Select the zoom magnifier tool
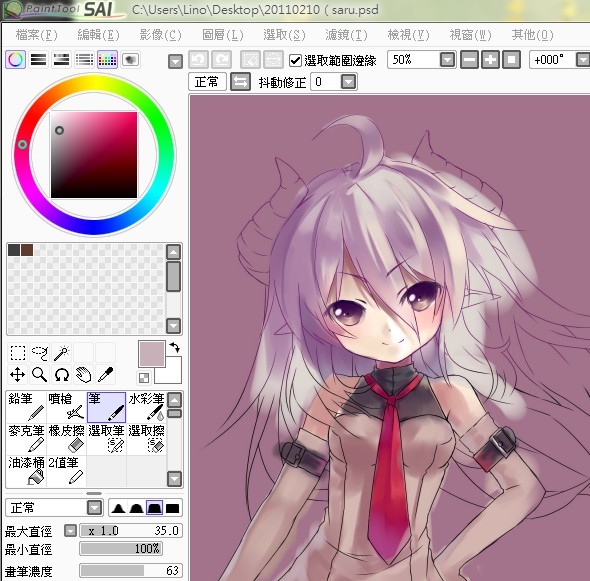590x581 pixels. click(x=40, y=375)
